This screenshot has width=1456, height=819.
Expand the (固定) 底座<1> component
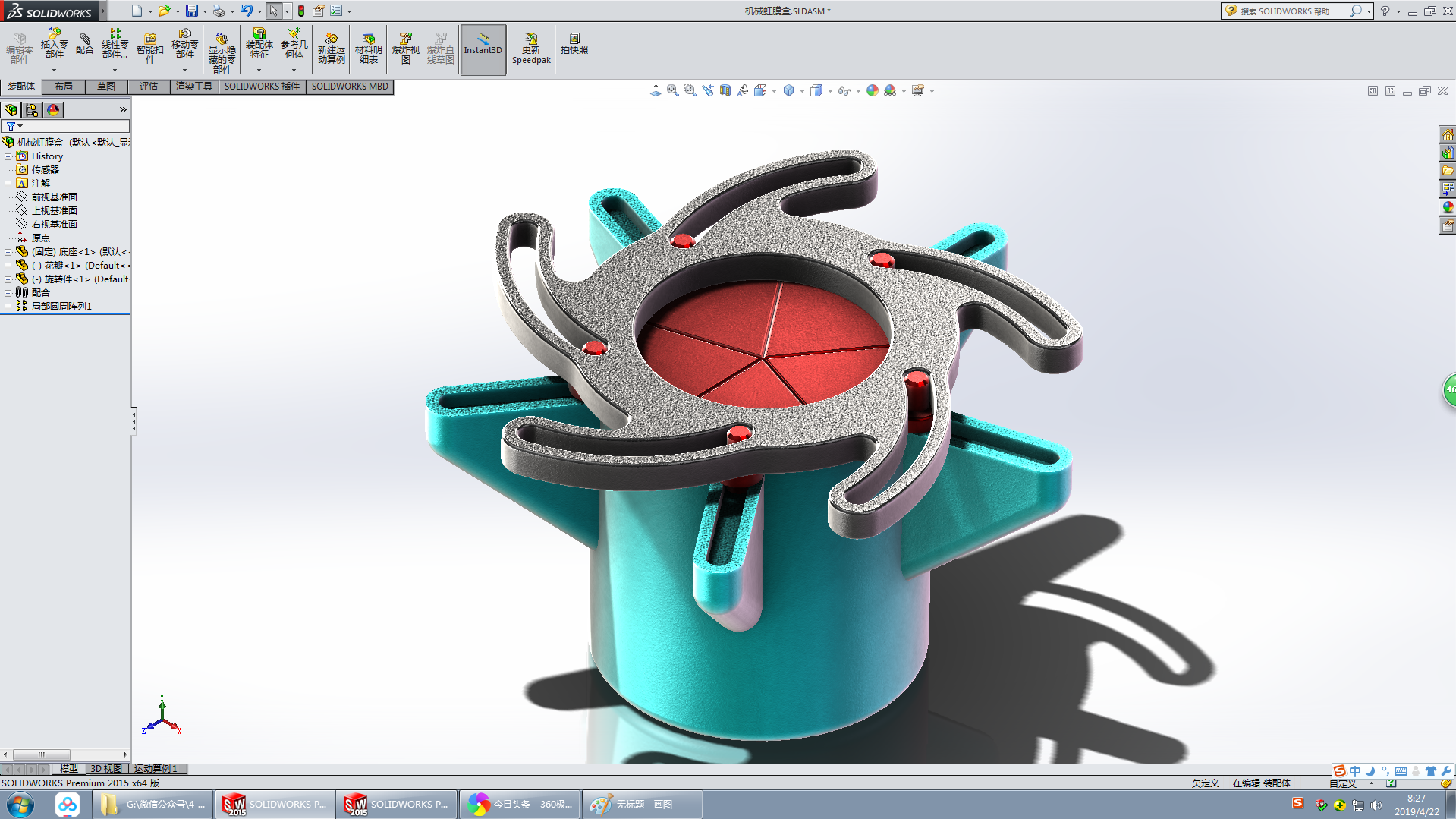[8, 252]
